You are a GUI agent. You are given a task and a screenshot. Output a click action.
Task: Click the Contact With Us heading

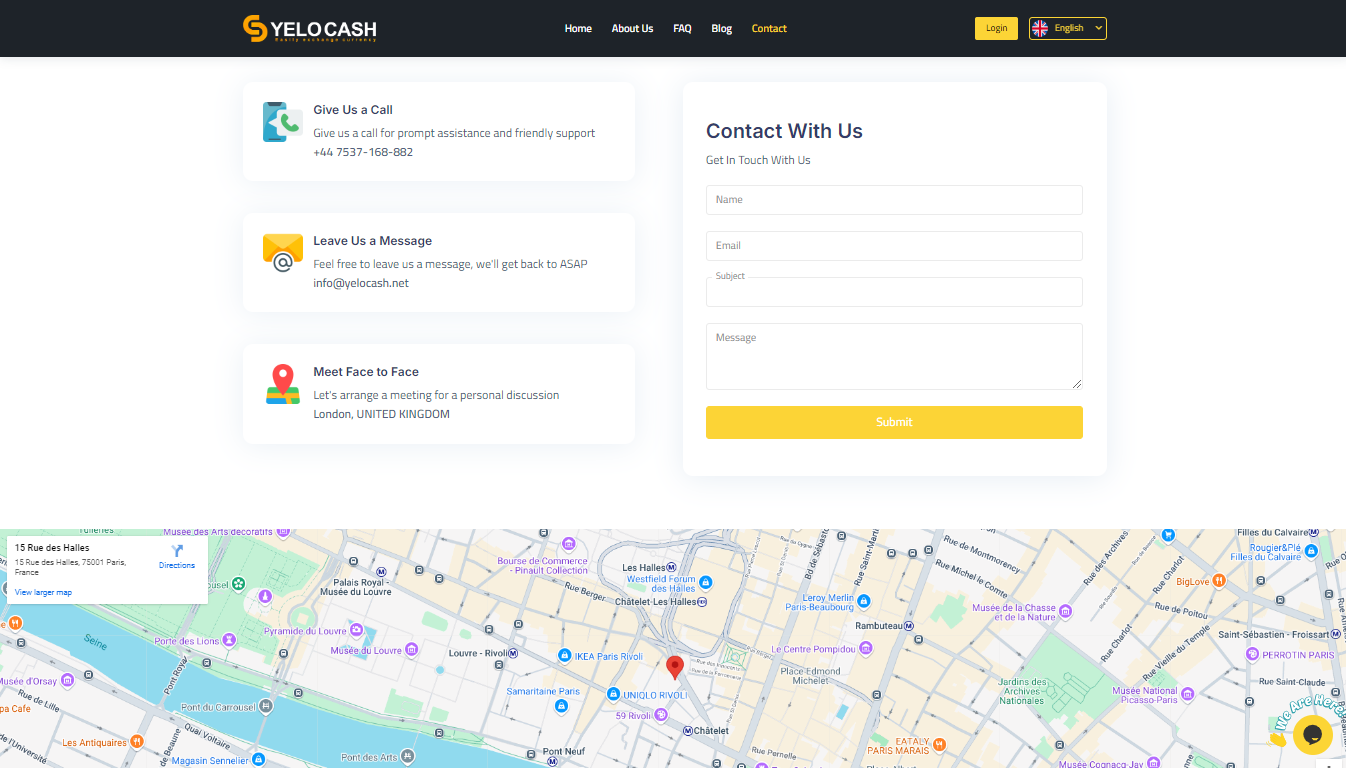click(x=784, y=131)
